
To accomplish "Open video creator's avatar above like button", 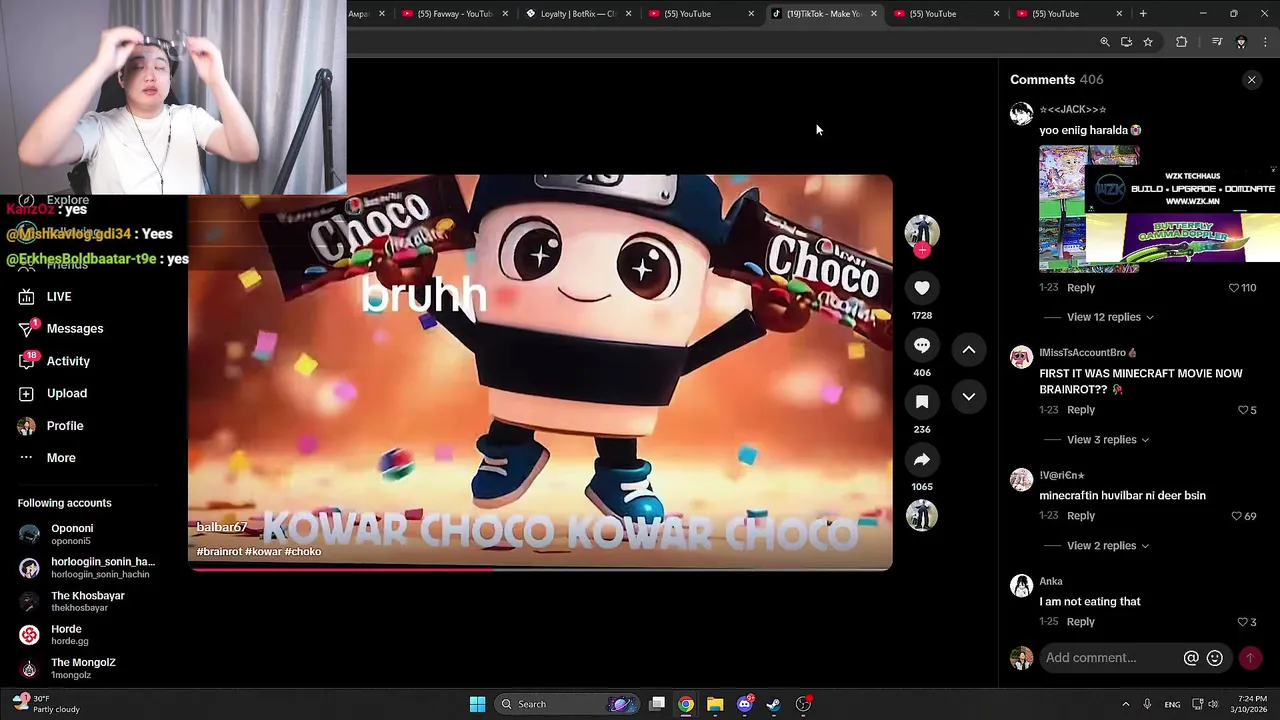I will pyautogui.click(x=922, y=231).
